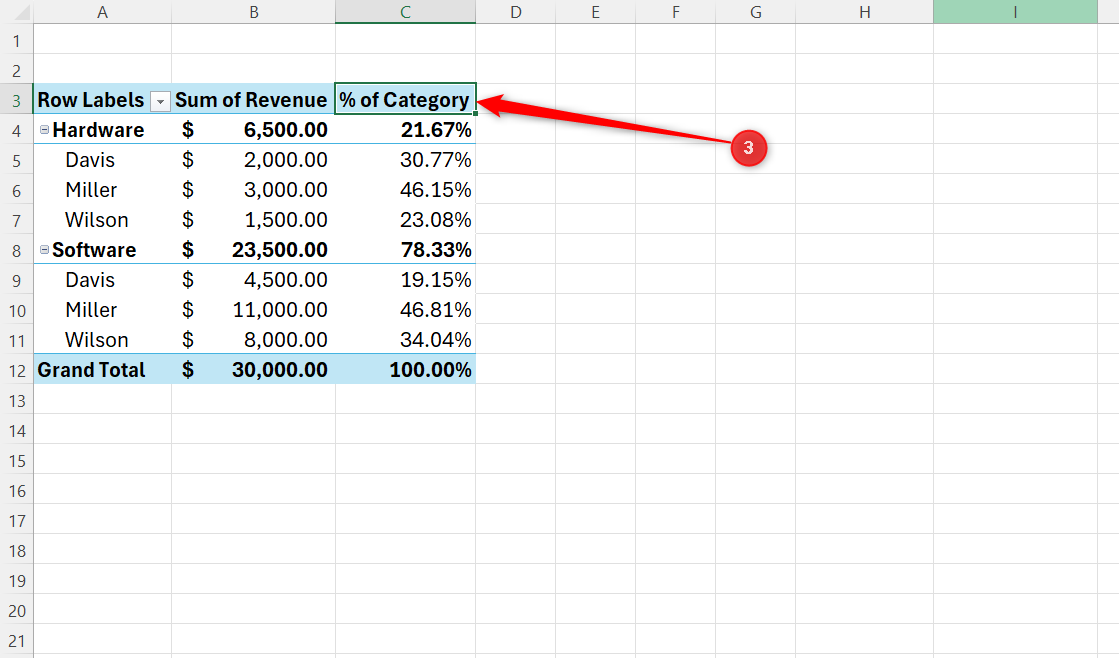Image resolution: width=1119 pixels, height=658 pixels.
Task: Select row 3 header
Action: 16,100
